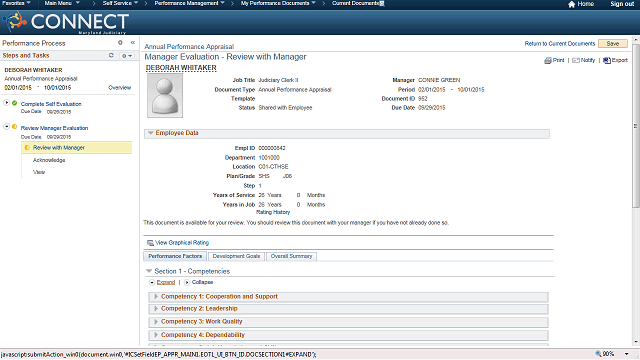The image size is (640, 360).
Task: Open Review Manager Evaluation step
Action: (x=54, y=128)
